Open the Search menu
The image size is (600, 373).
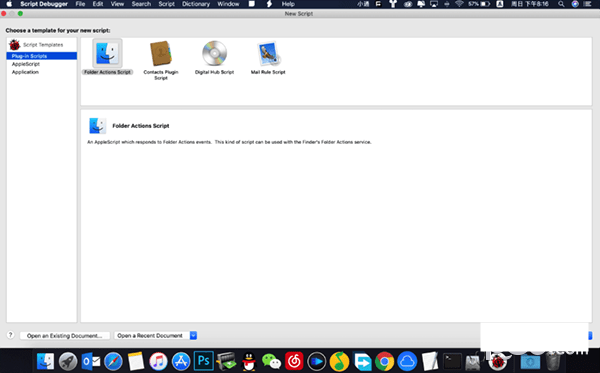pyautogui.click(x=141, y=4)
